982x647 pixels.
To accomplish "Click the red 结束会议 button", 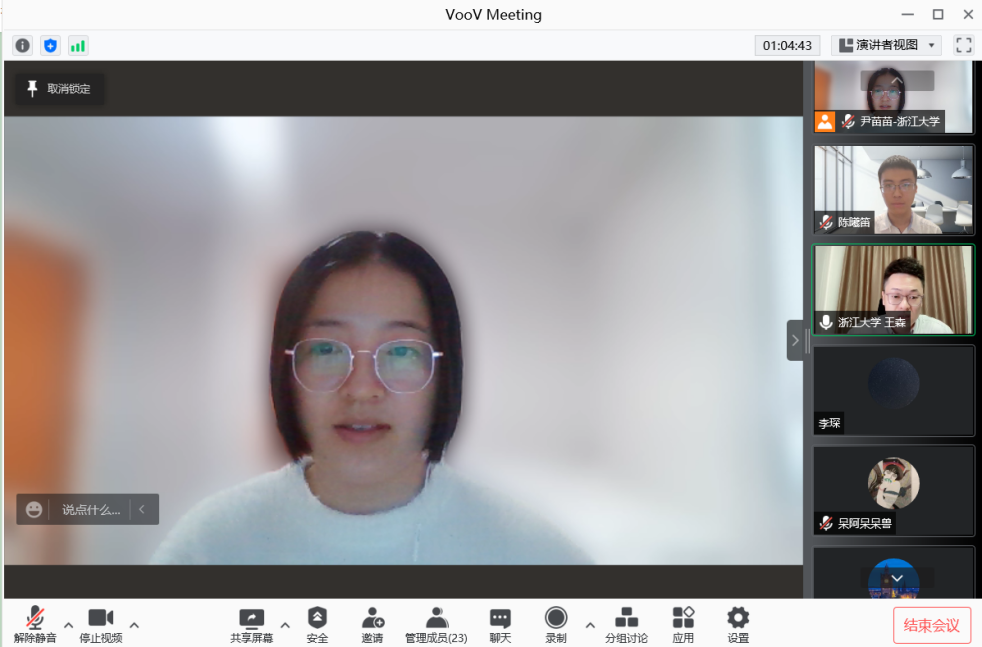I will 932,625.
